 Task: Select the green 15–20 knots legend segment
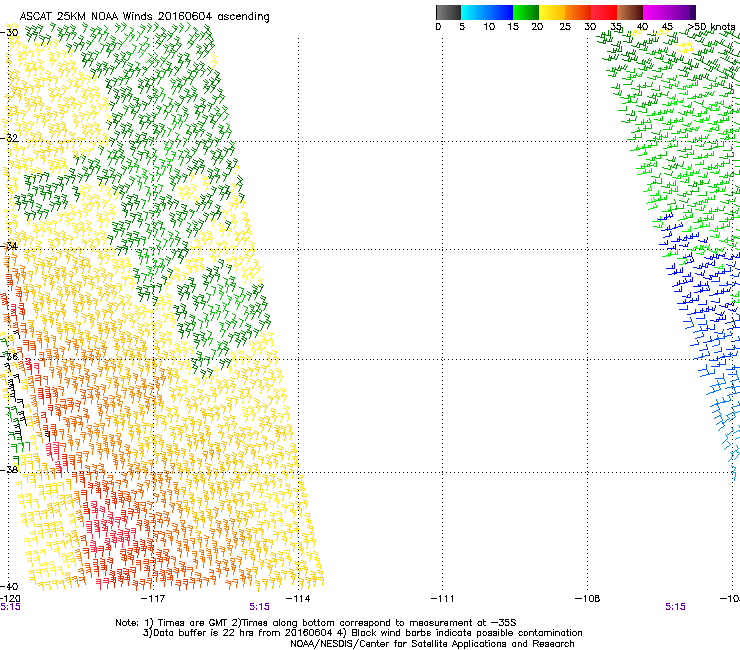[x=526, y=12]
